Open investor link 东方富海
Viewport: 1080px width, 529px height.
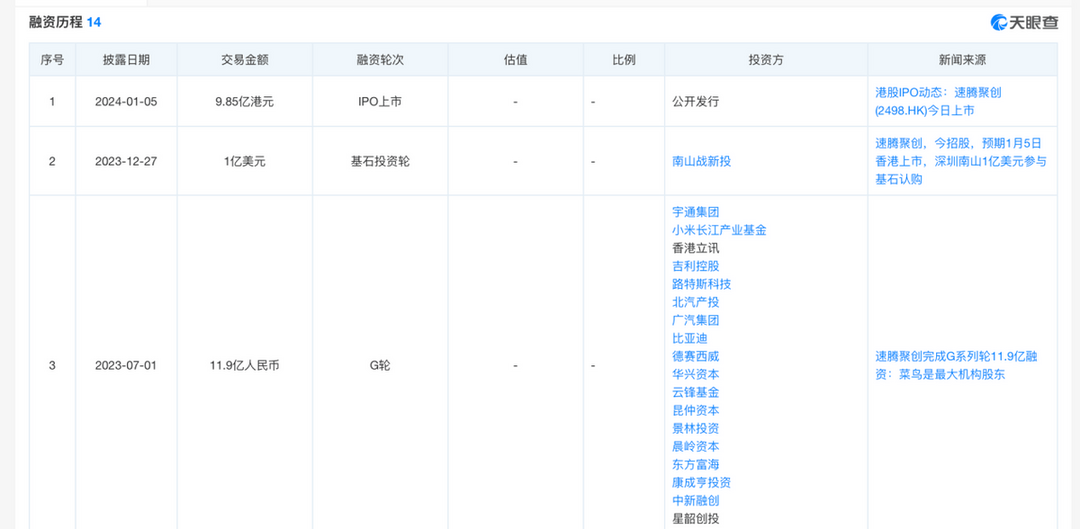pos(696,464)
